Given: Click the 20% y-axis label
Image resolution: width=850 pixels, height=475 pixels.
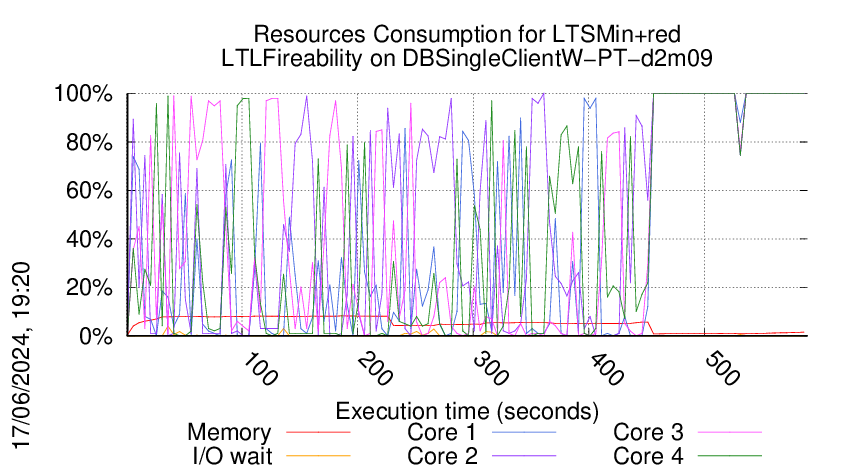Looking at the screenshot, I should click(89, 287).
